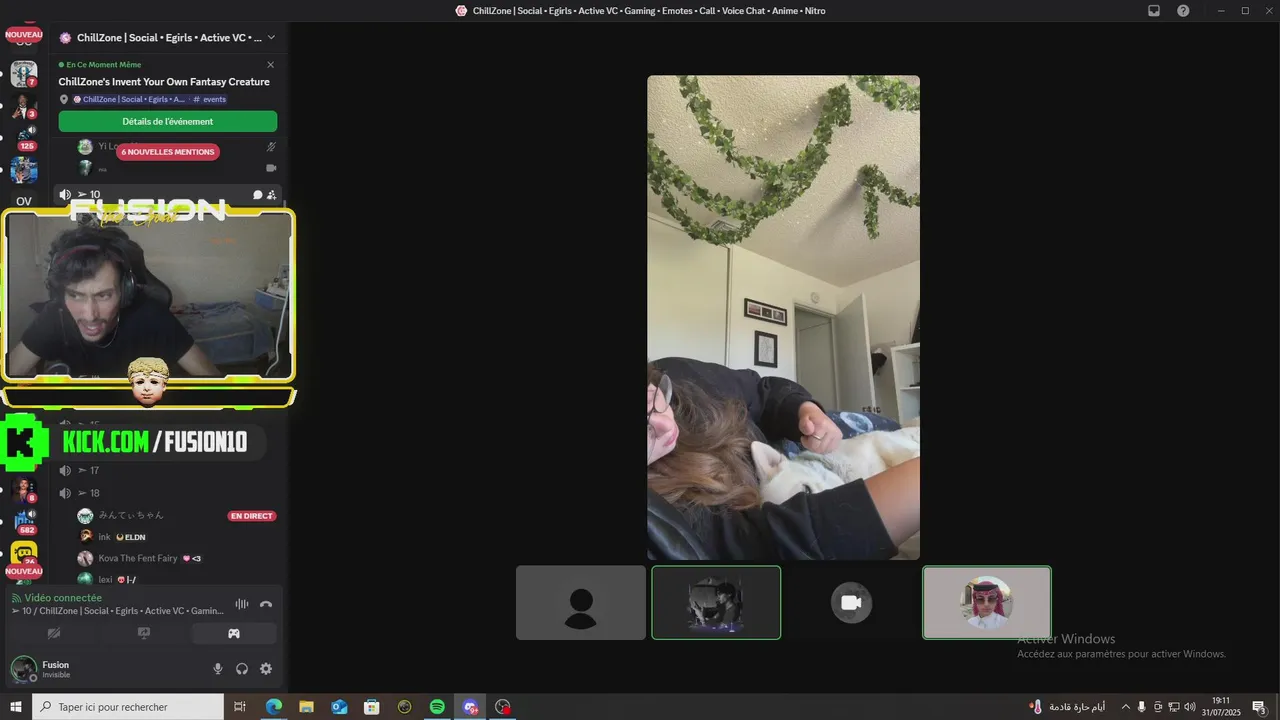Toggle noise suppression waveform icon
Screen dimensions: 1280x720
coord(242,604)
